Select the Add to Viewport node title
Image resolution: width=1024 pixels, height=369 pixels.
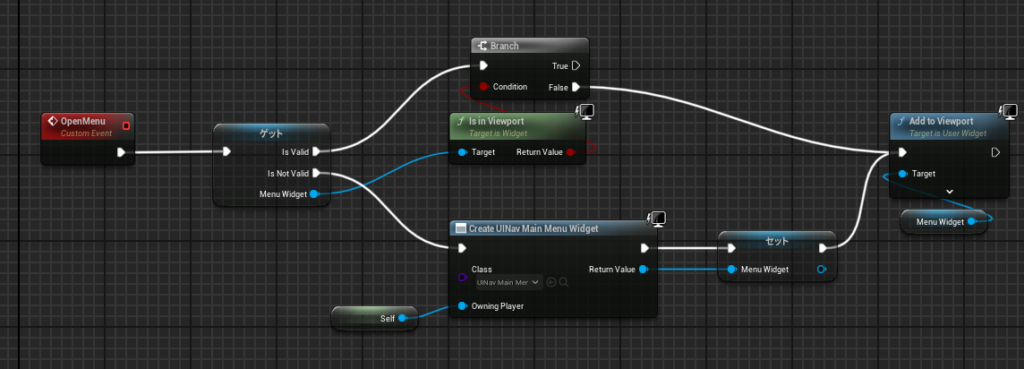pyautogui.click(x=942, y=121)
